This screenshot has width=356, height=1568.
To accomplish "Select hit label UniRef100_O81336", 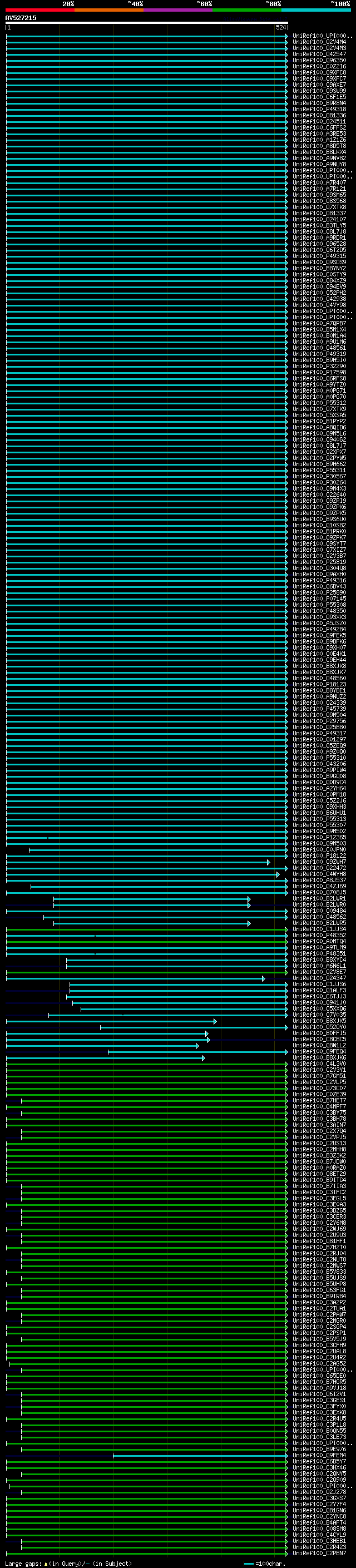I will tap(319, 115).
